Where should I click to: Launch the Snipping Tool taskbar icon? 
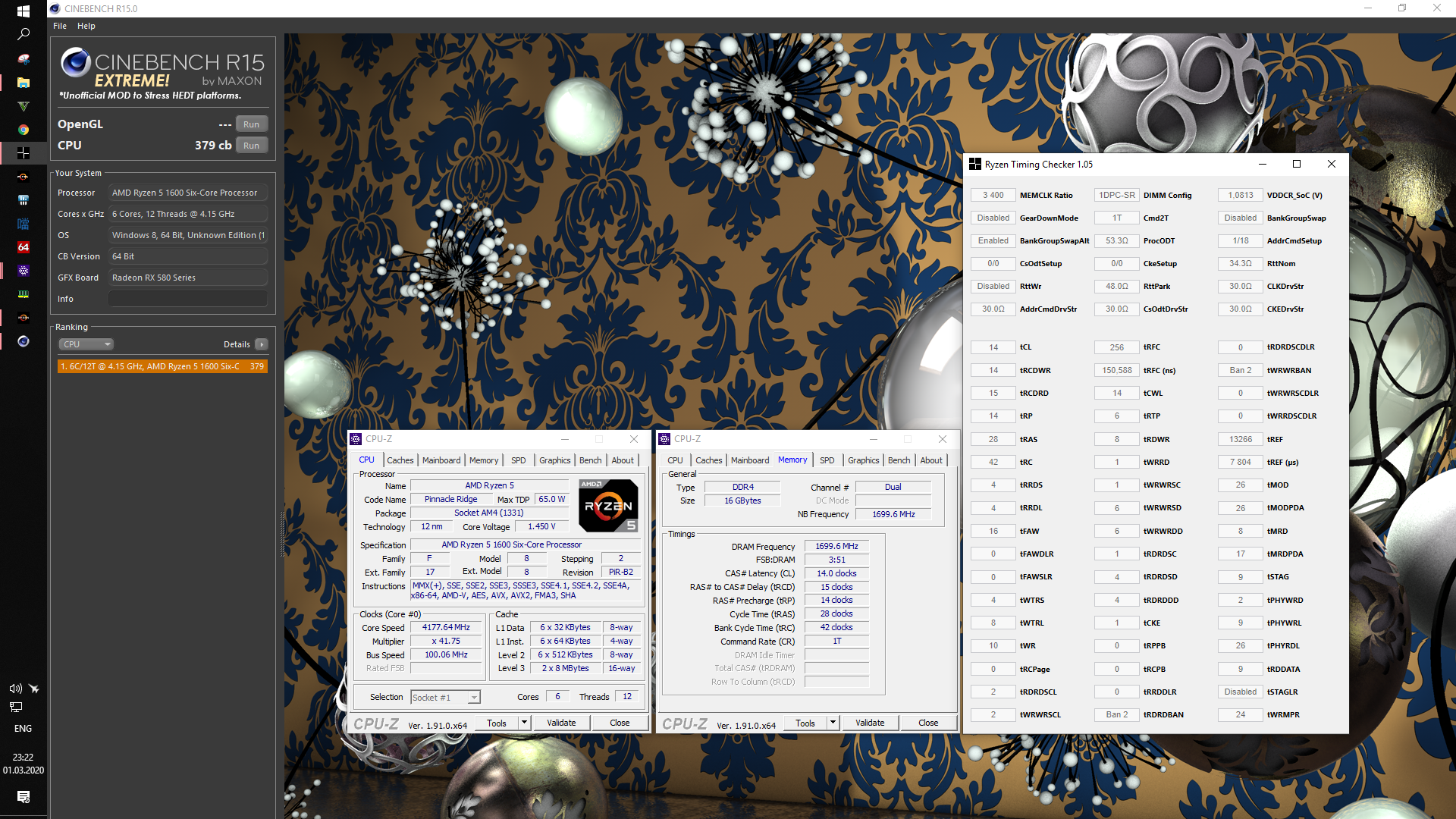click(x=24, y=59)
